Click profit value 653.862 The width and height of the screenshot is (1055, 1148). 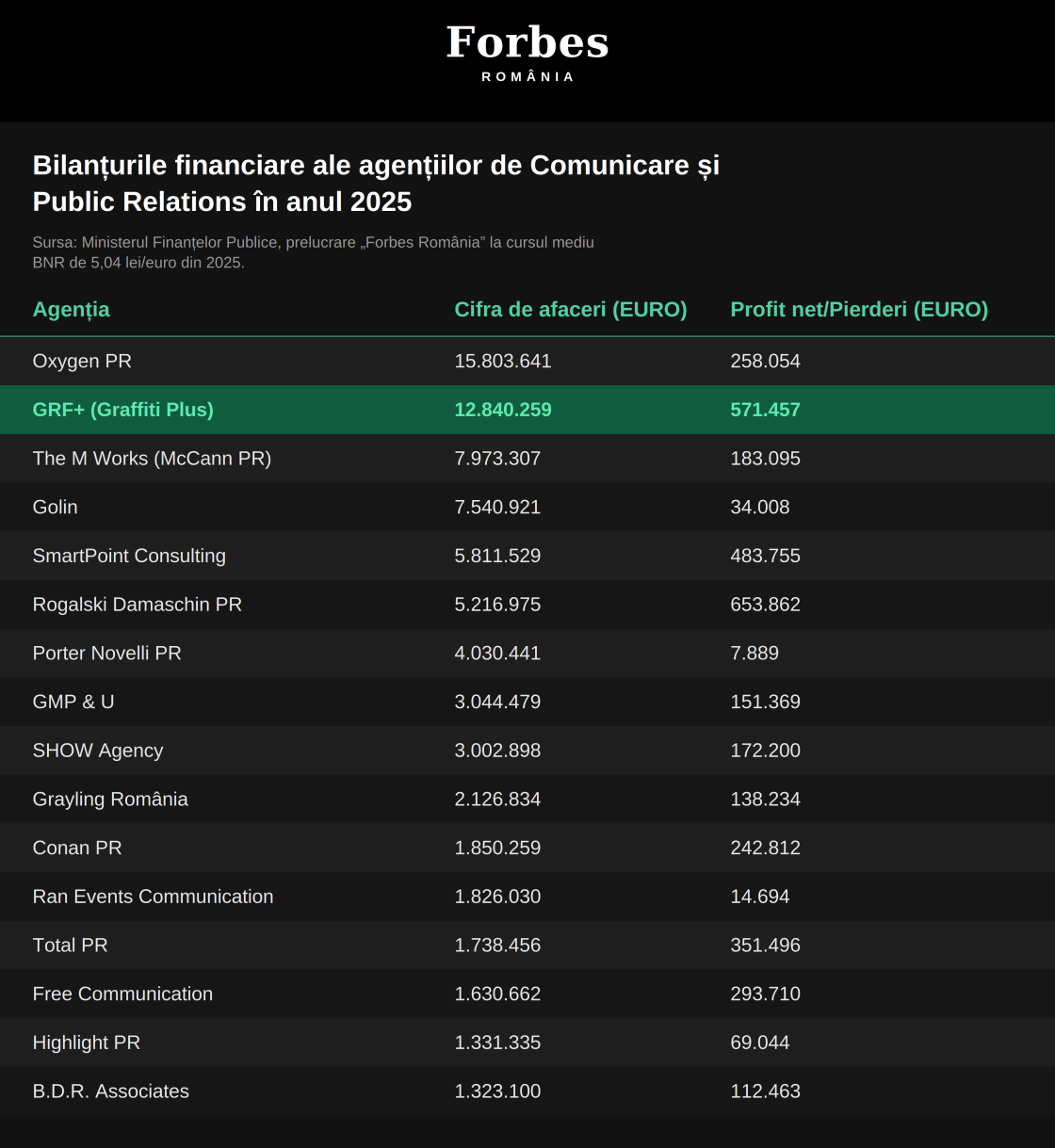pos(765,605)
